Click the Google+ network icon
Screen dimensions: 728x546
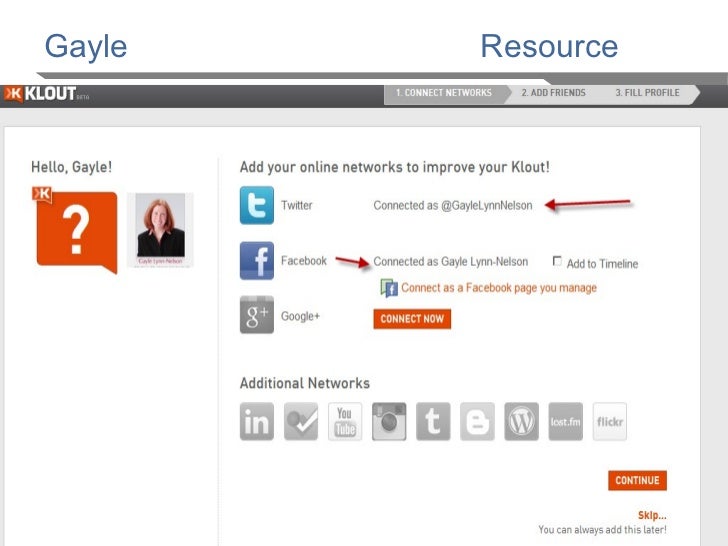pos(257,315)
